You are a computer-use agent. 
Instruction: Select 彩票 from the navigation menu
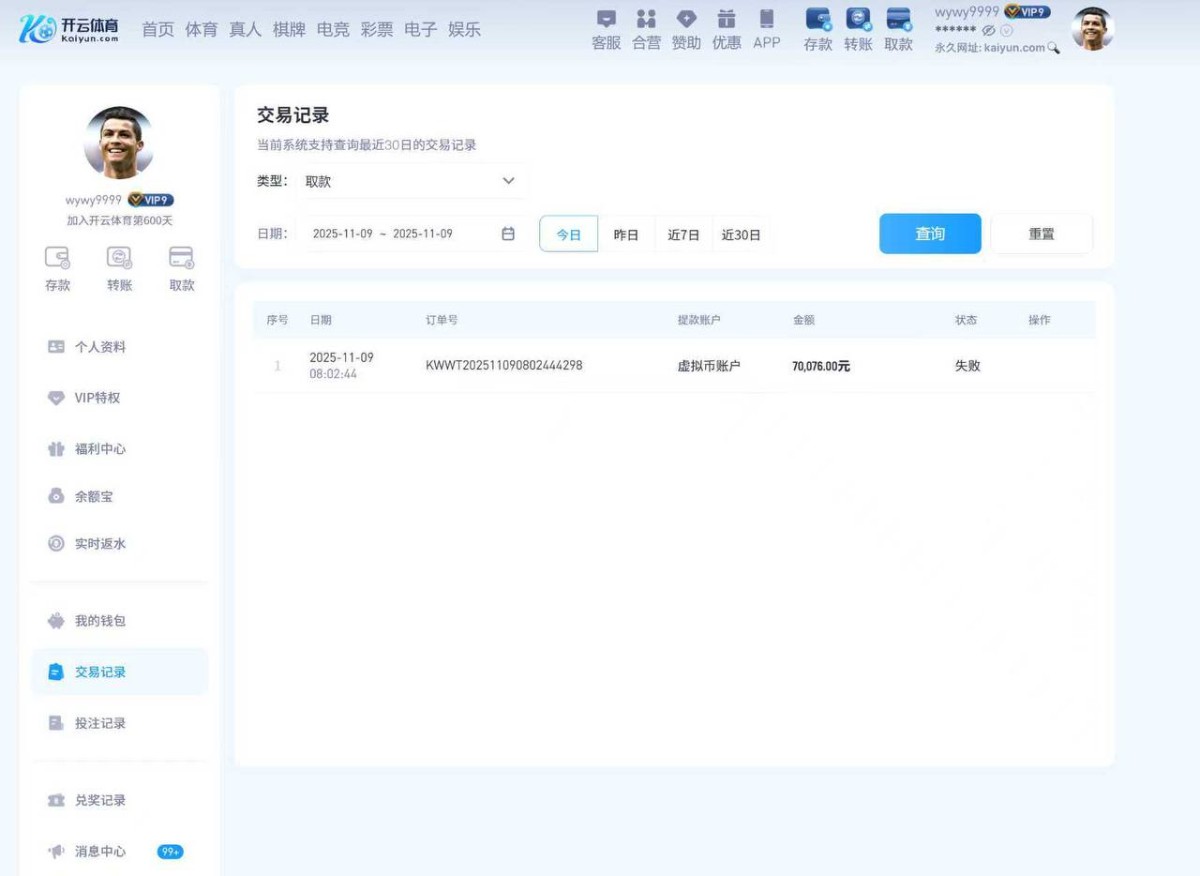pyautogui.click(x=377, y=29)
